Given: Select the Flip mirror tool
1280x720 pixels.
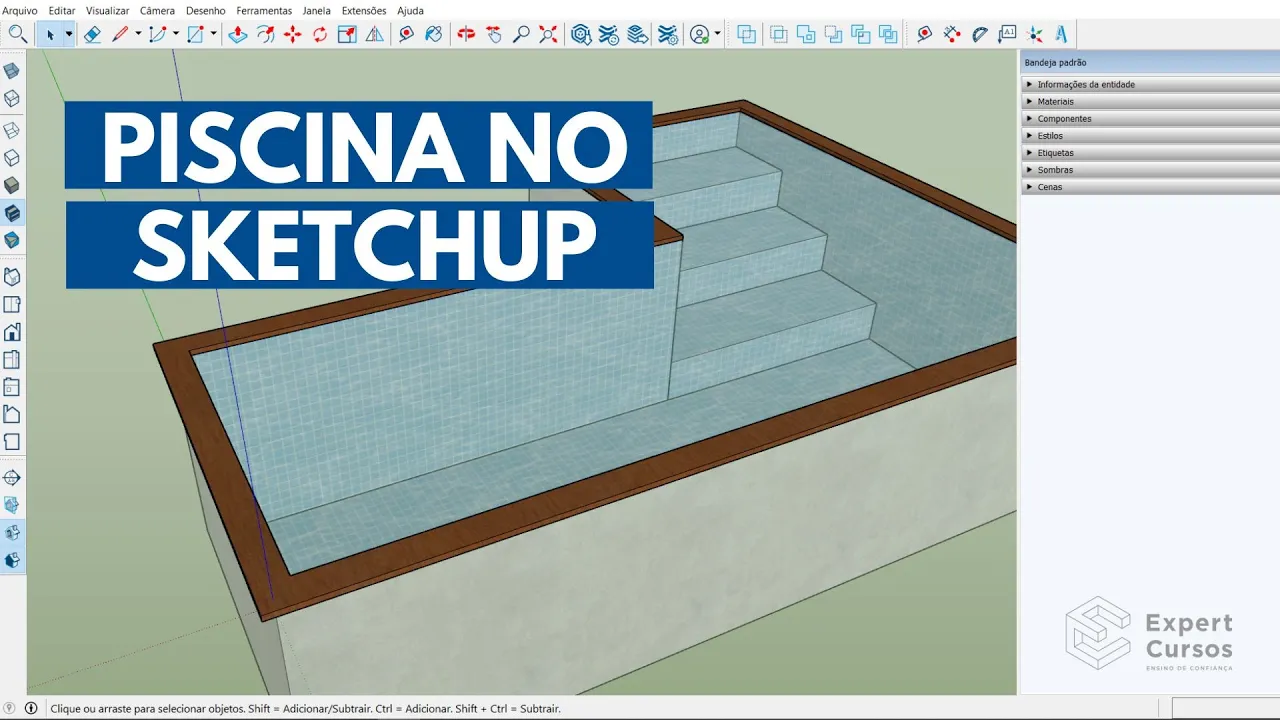Looking at the screenshot, I should tap(374, 34).
